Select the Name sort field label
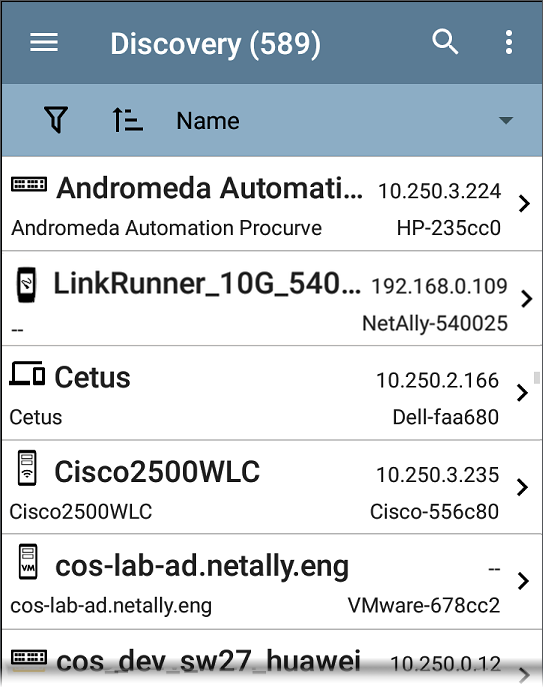This screenshot has height=688, width=543. pos(208,121)
